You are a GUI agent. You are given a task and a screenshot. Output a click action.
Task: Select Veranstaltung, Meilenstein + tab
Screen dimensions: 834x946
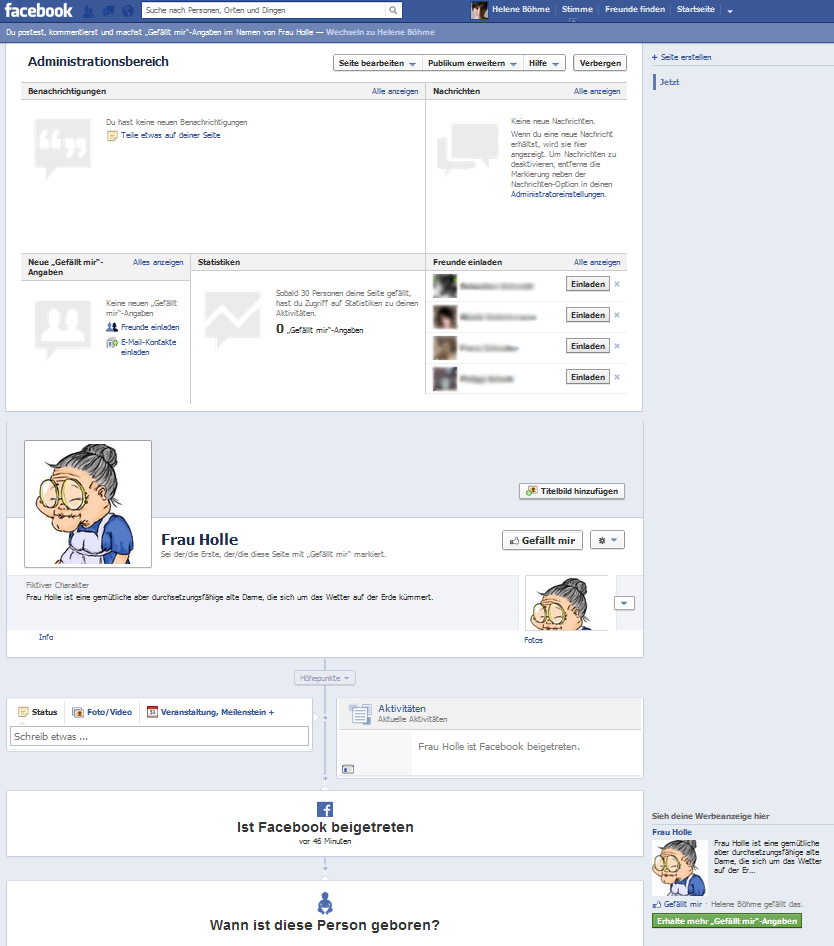tap(211, 712)
